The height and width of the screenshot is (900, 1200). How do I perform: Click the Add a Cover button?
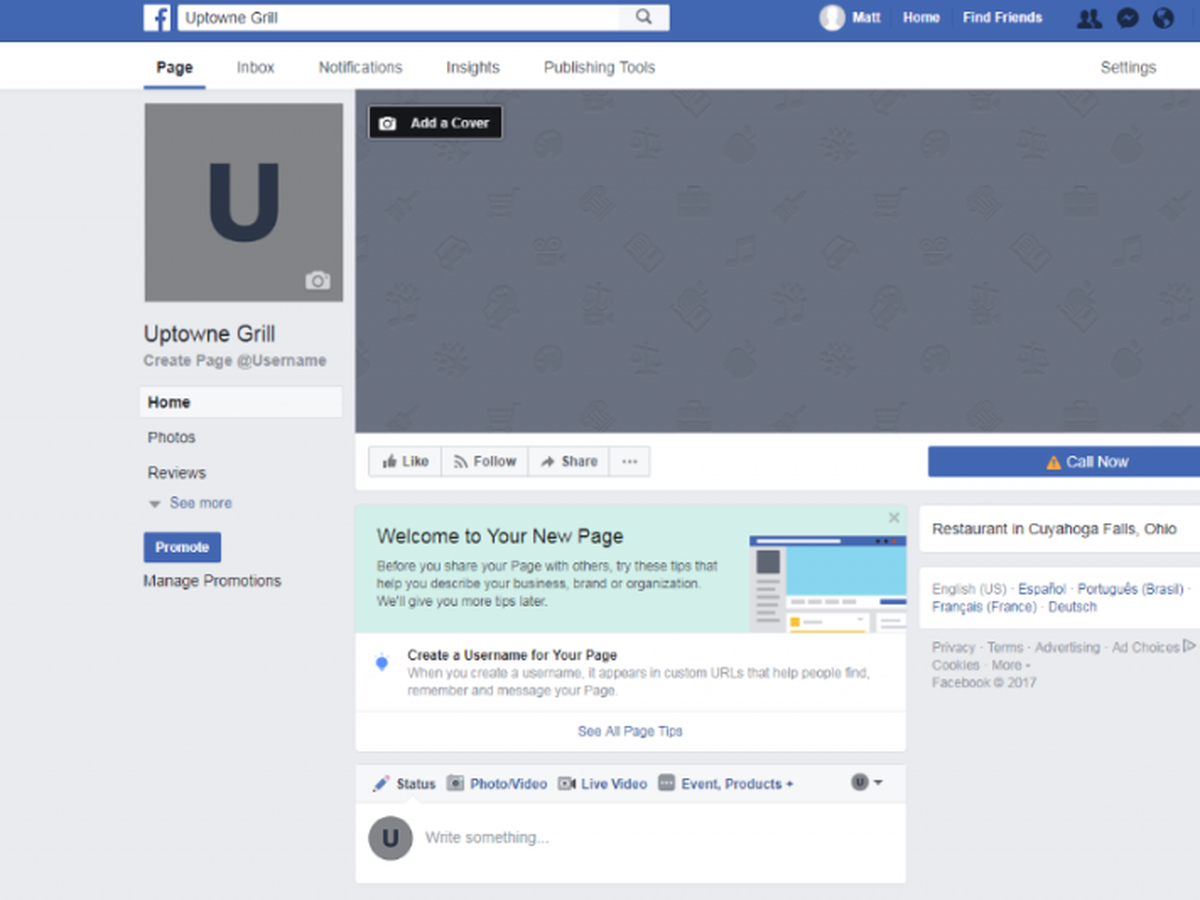click(435, 123)
